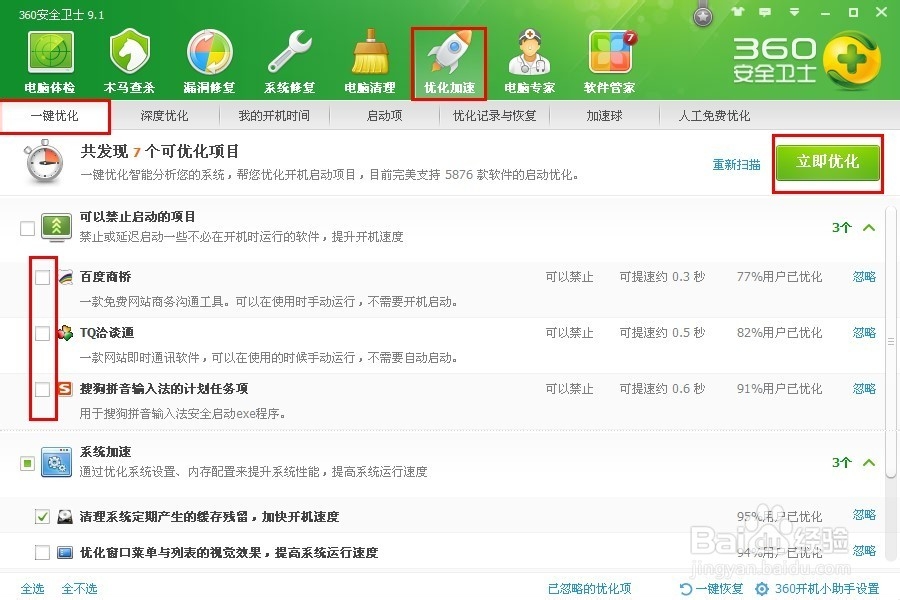Collapse the 系统加速 section
This screenshot has height=600, width=900.
(x=868, y=462)
